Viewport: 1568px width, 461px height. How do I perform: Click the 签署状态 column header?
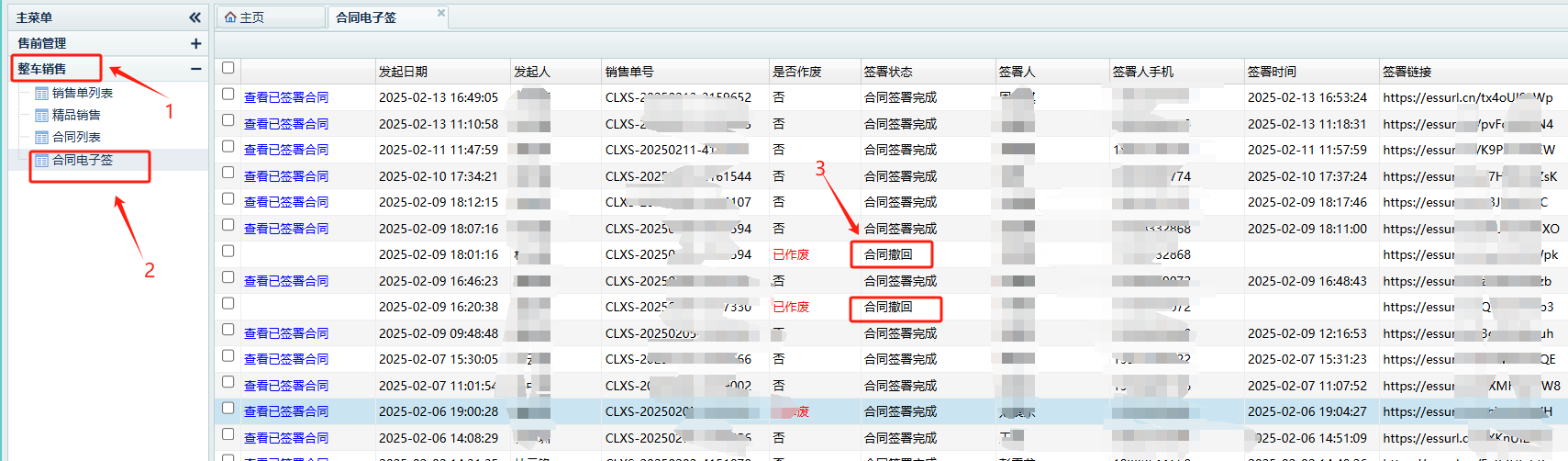(x=888, y=72)
